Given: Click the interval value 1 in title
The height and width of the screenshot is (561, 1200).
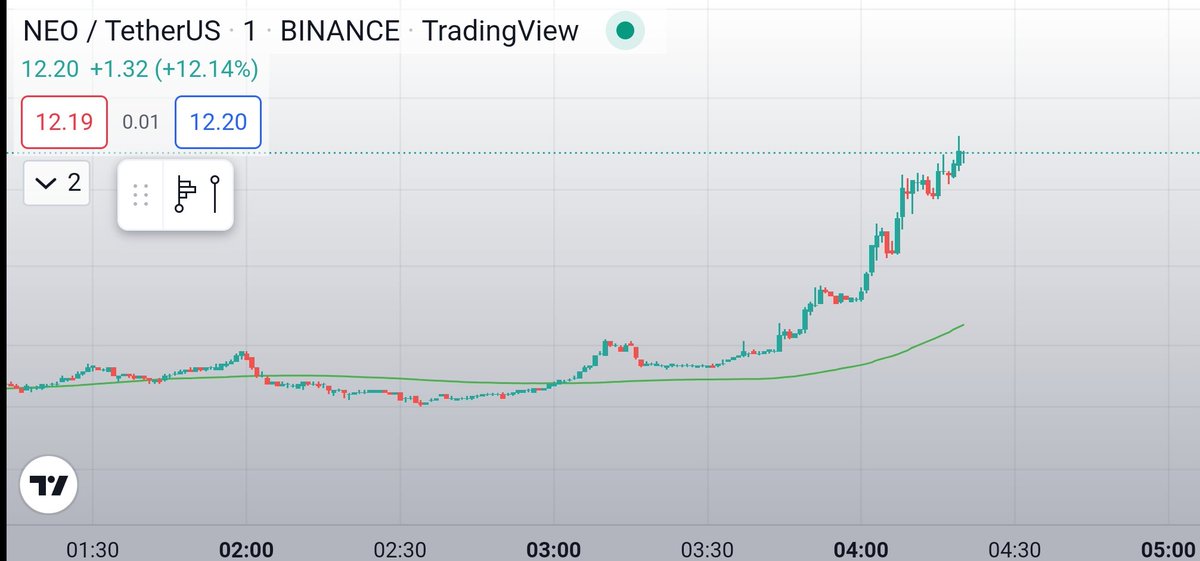Looking at the screenshot, I should click(250, 31).
